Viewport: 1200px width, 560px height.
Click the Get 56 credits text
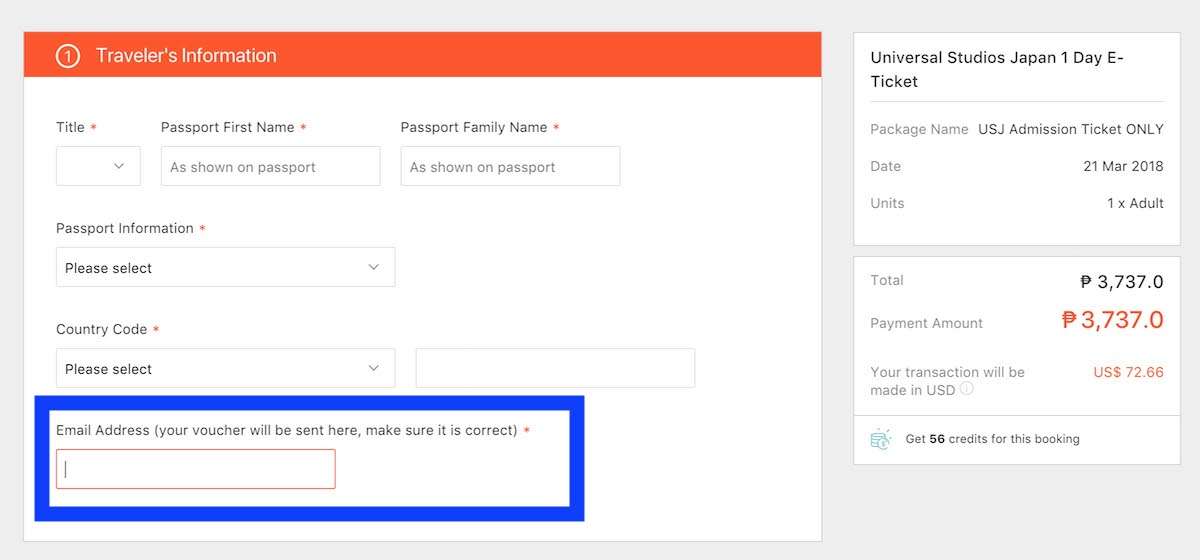(x=992, y=439)
